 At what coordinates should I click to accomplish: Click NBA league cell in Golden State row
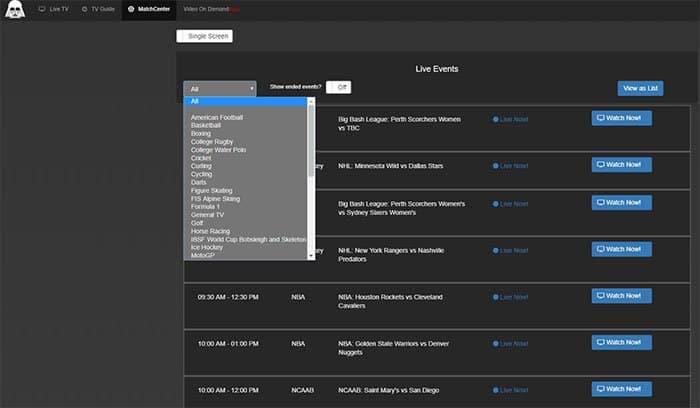298,344
